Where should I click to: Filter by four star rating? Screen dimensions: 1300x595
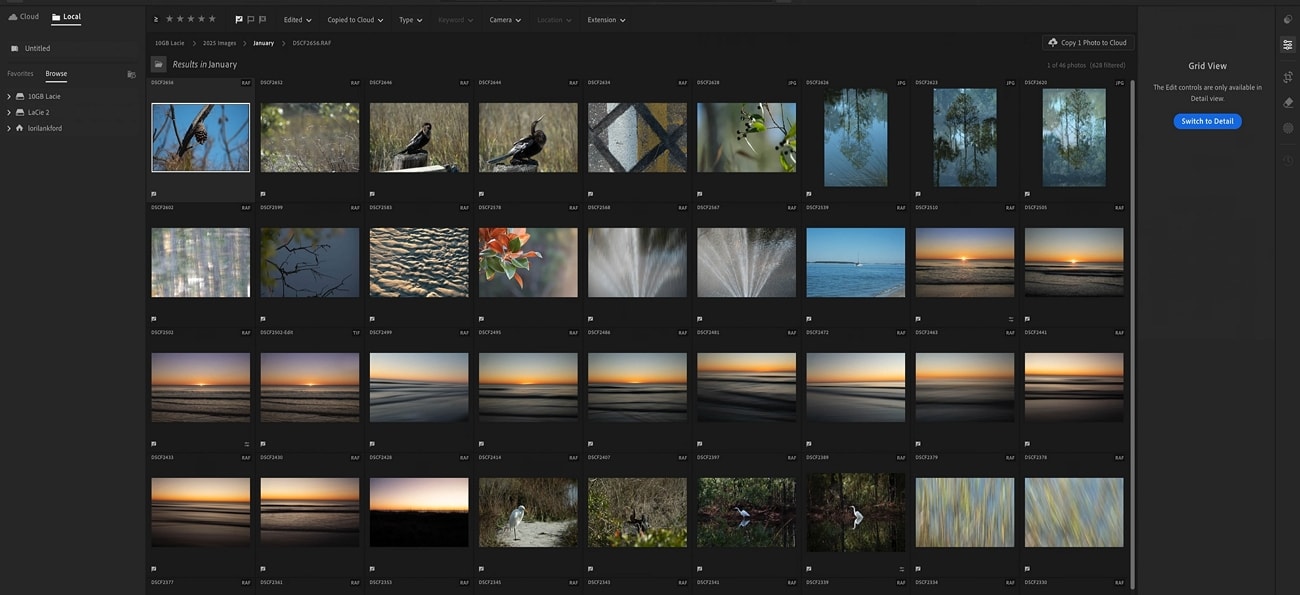click(x=201, y=19)
